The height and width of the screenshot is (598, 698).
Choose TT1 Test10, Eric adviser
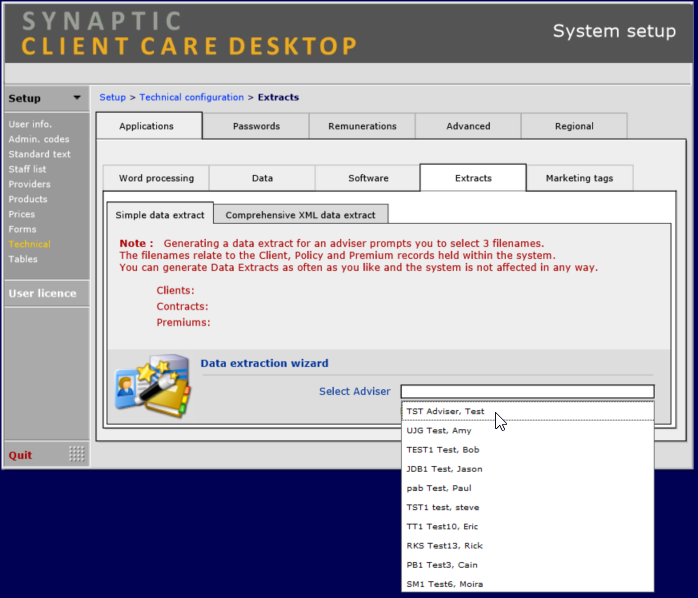point(528,526)
